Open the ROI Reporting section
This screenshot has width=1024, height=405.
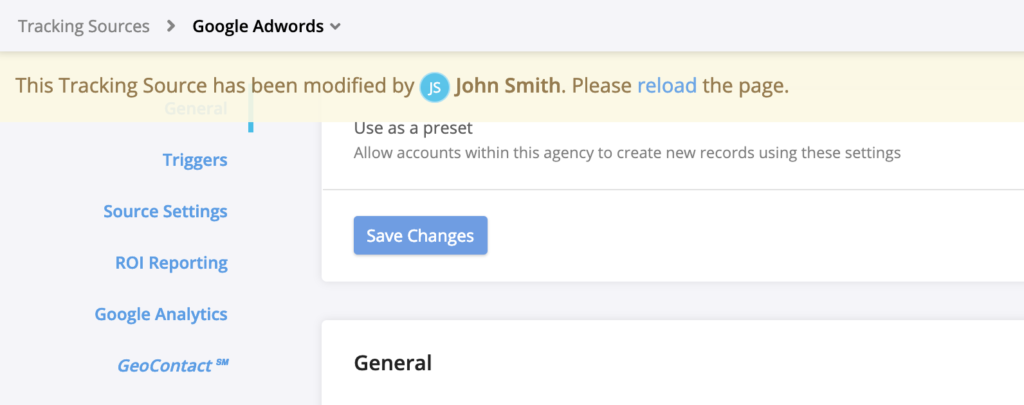click(171, 264)
